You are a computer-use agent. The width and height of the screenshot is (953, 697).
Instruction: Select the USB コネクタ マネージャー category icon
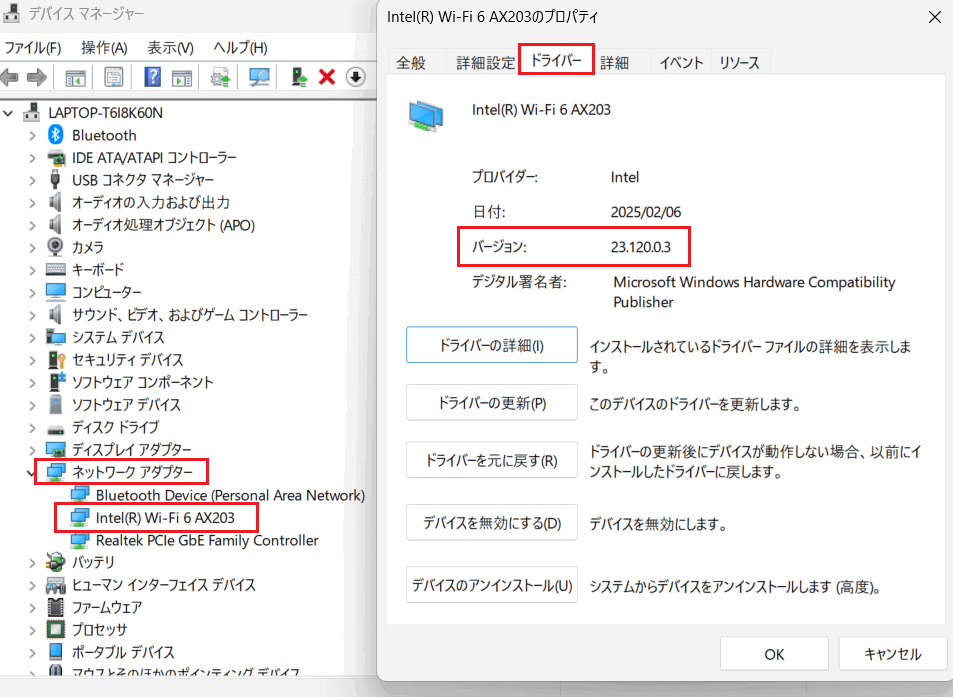55,180
